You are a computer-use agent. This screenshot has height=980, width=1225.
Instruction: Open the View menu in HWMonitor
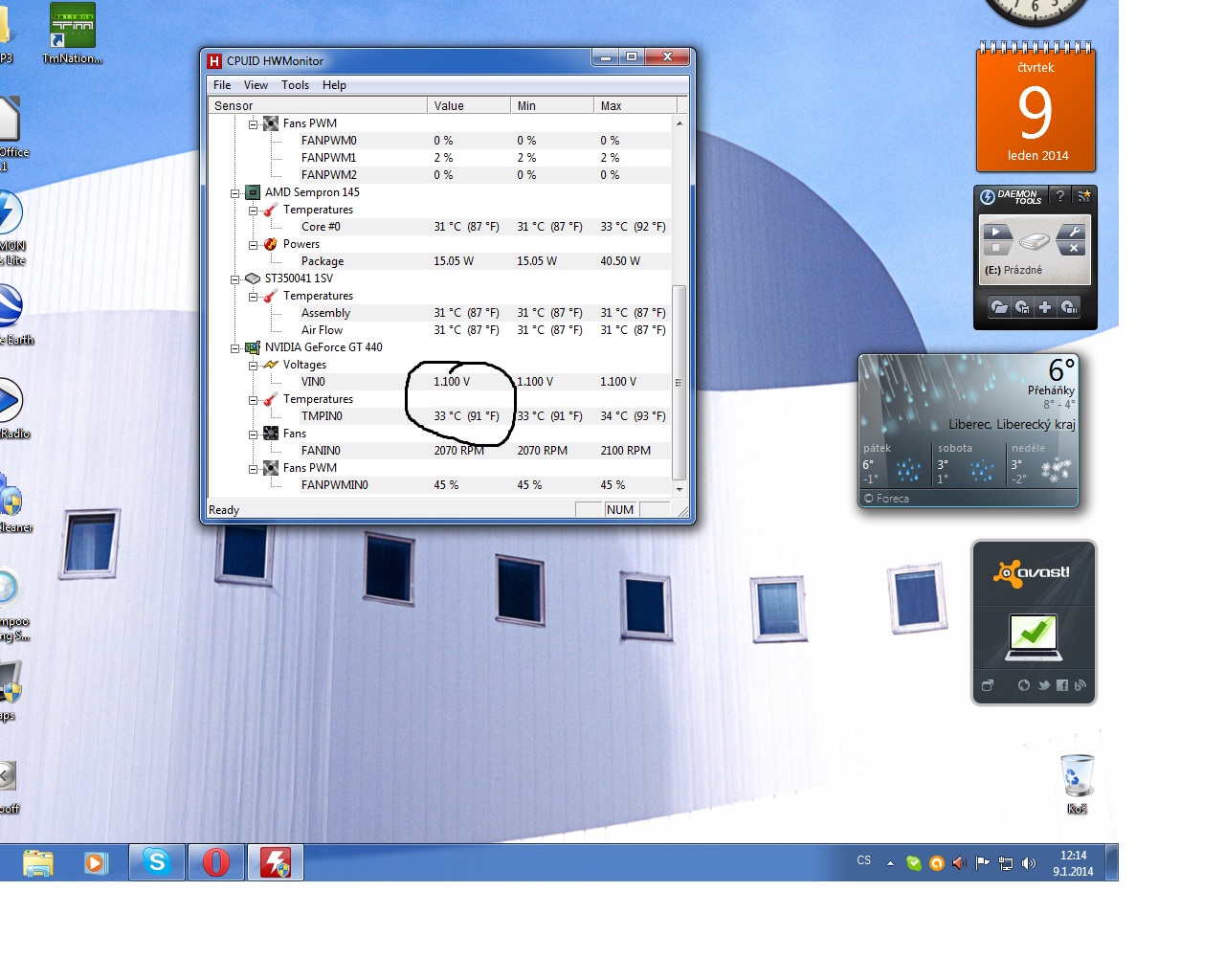pos(256,85)
